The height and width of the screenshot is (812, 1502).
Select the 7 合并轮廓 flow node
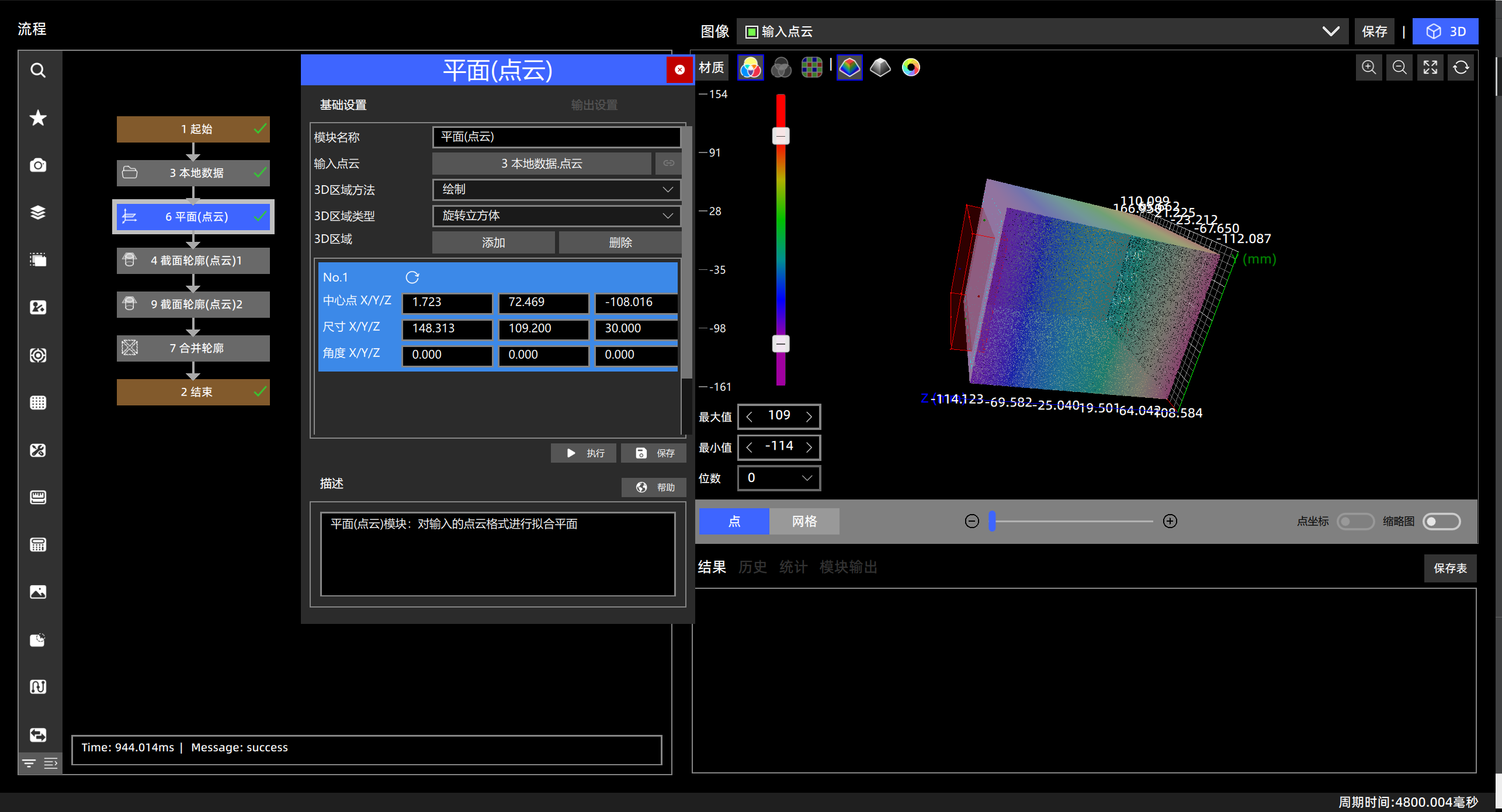193,348
